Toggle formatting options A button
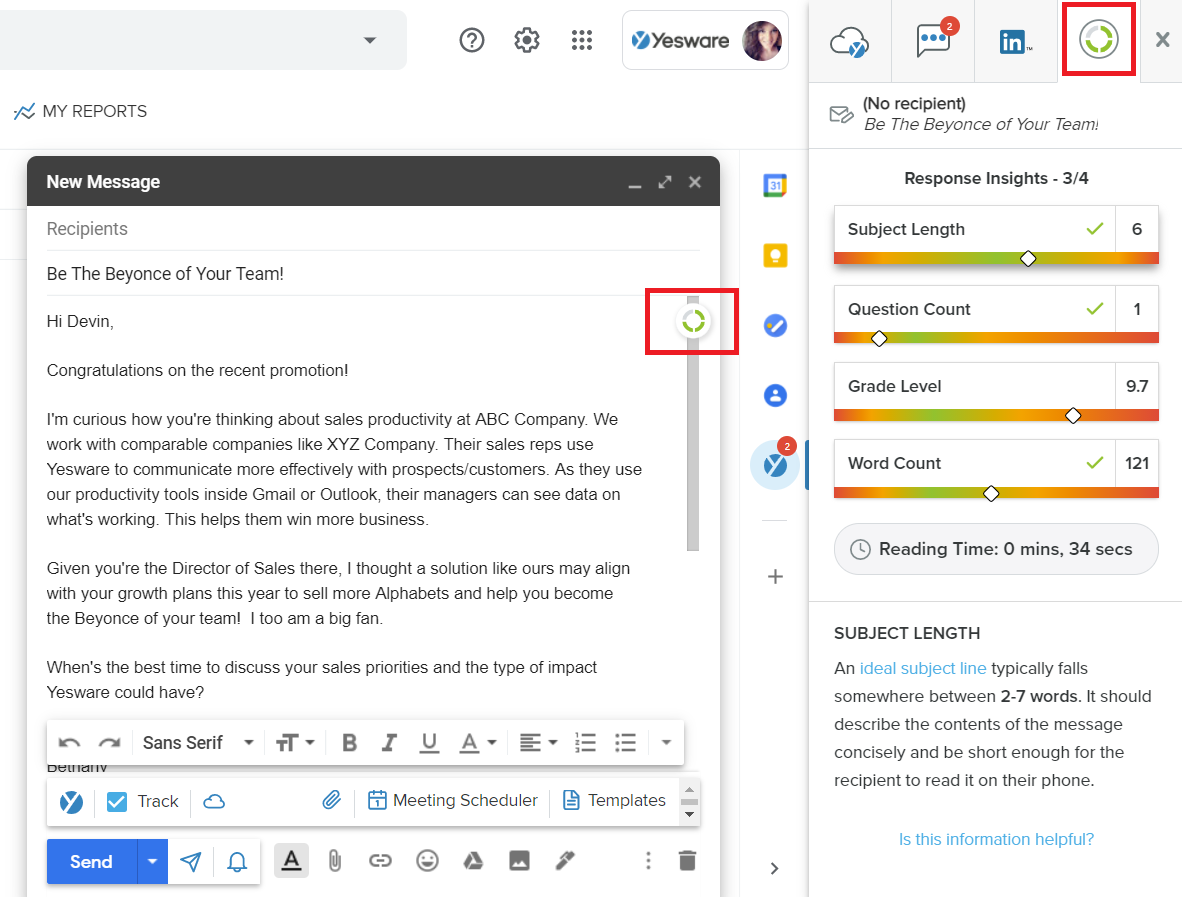The width and height of the screenshot is (1182, 897). (291, 861)
